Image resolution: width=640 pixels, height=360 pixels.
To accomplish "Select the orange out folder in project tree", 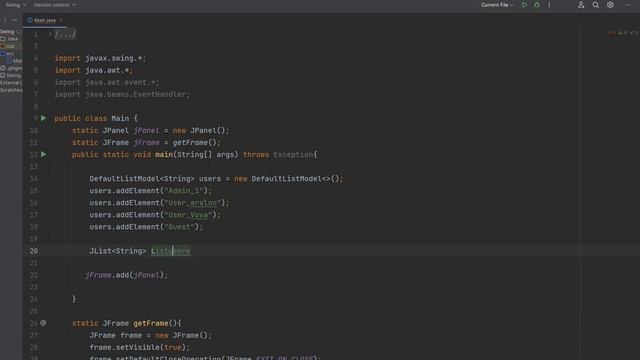I will 8,47.
